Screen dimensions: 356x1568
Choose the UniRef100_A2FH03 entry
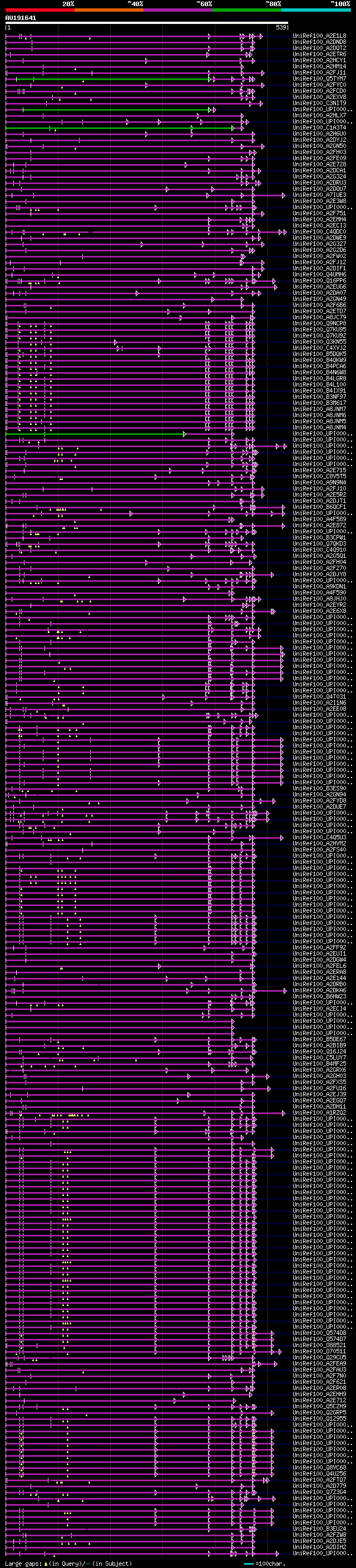click(319, 152)
